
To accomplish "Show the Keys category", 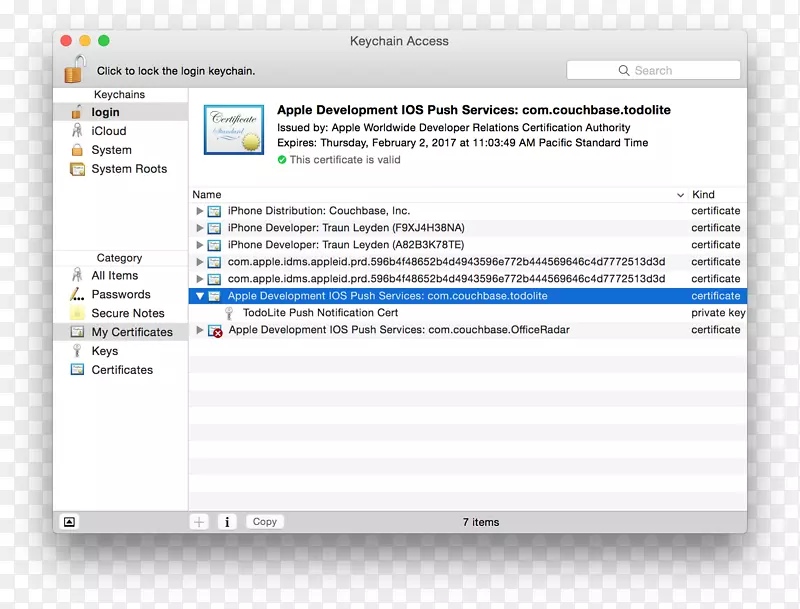I will pos(104,351).
